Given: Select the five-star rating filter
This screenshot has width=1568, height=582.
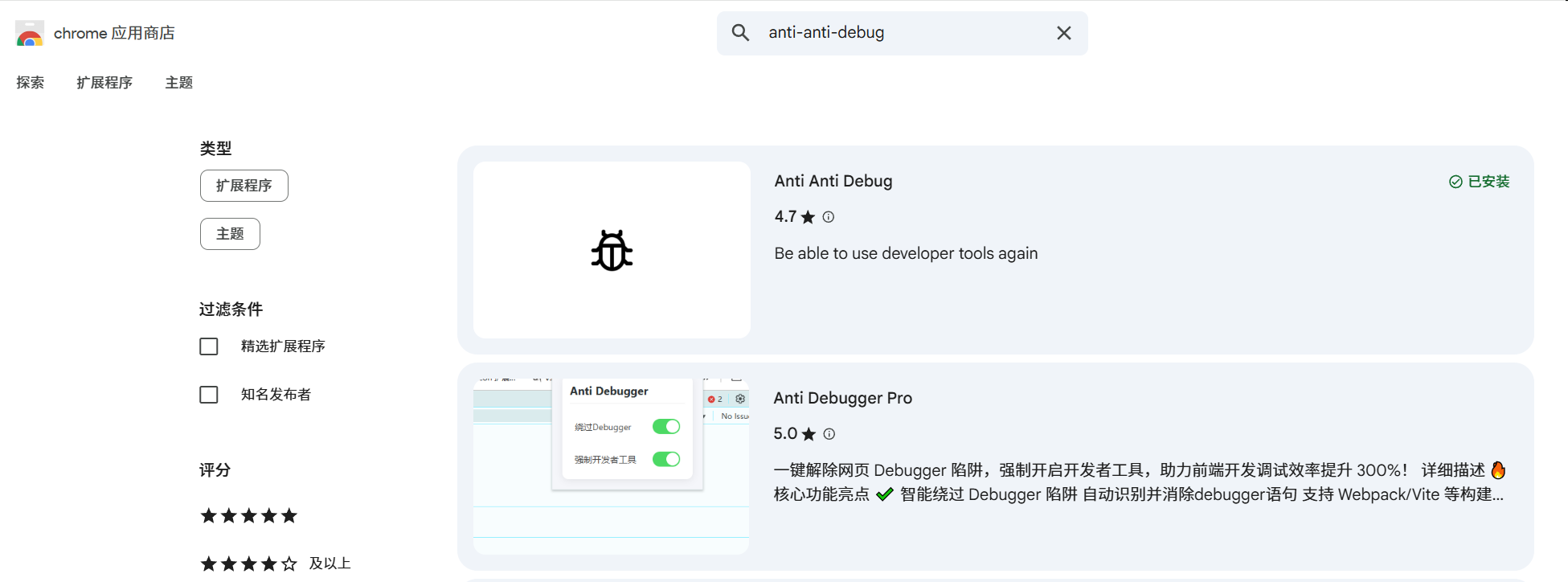Looking at the screenshot, I should pos(249,516).
